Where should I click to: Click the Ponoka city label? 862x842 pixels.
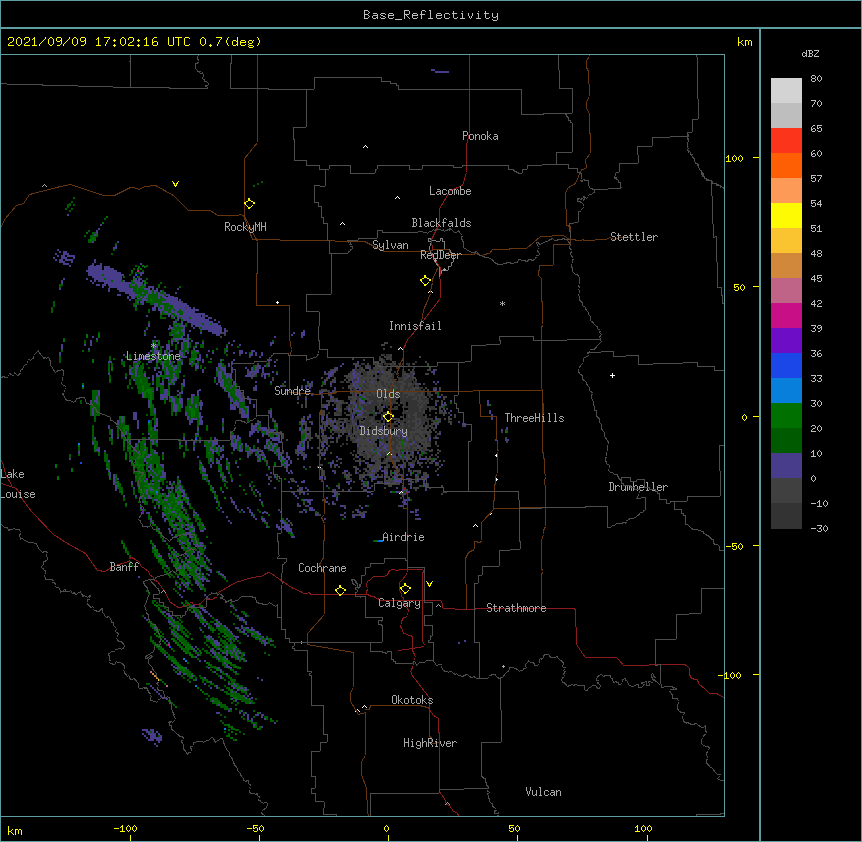[480, 136]
